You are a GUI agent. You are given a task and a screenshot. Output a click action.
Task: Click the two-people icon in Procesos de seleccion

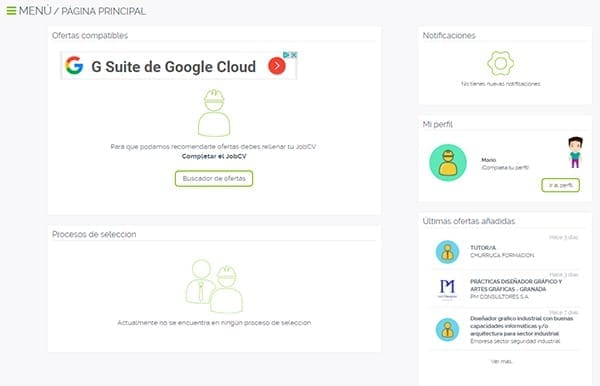(214, 287)
